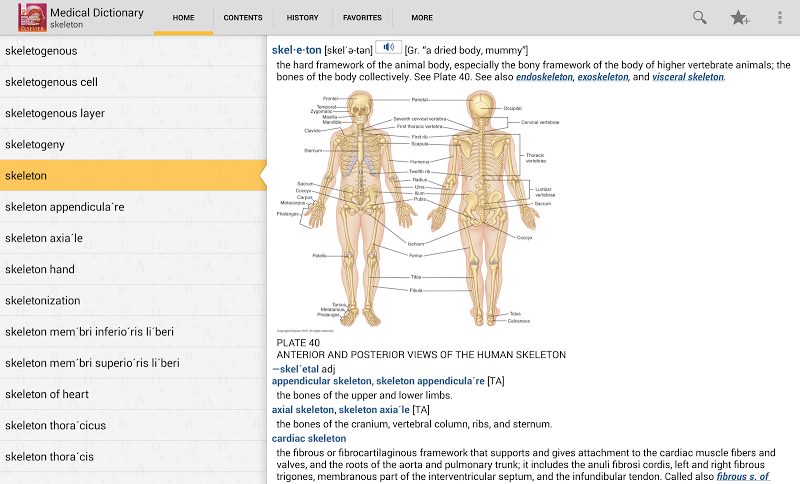Open the FAVORITES tab

point(362,17)
